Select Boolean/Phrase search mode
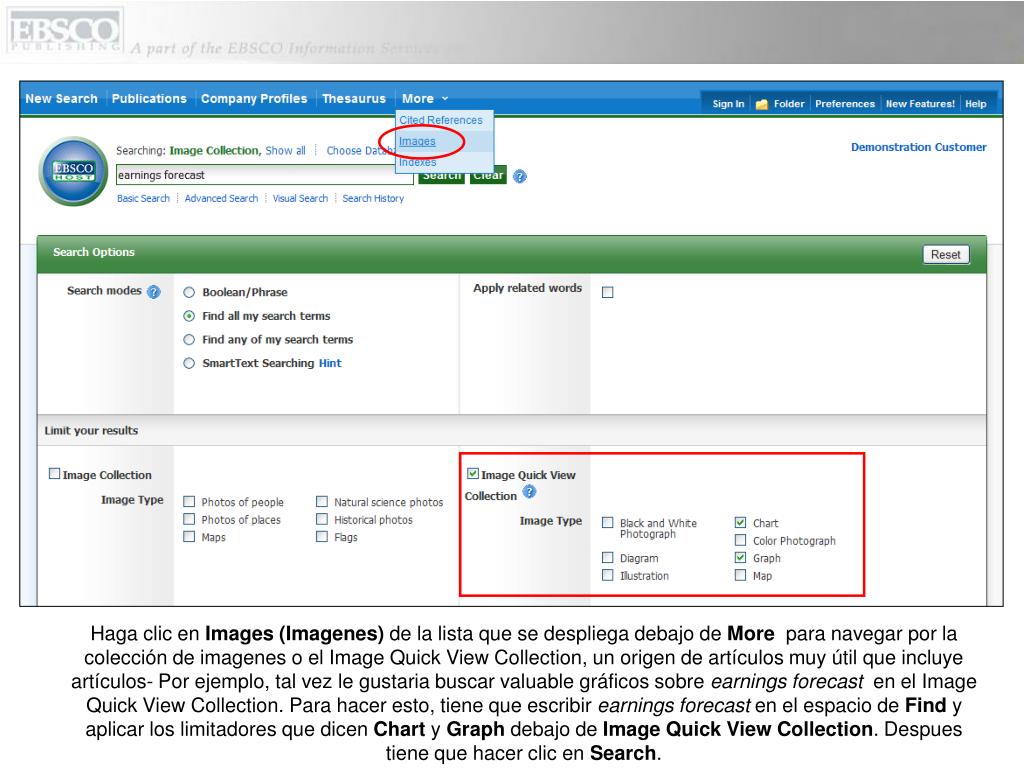 (189, 293)
